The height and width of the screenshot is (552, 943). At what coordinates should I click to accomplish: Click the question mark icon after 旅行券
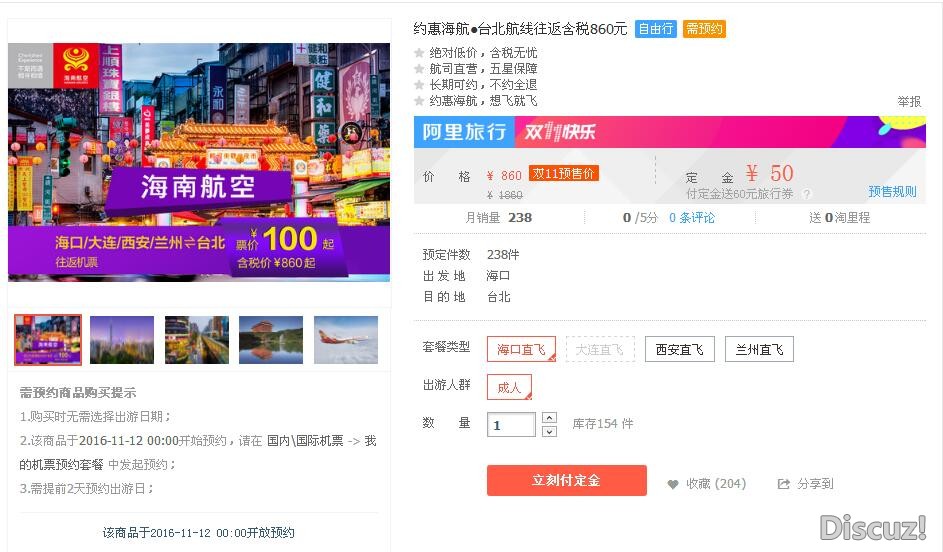[x=806, y=194]
